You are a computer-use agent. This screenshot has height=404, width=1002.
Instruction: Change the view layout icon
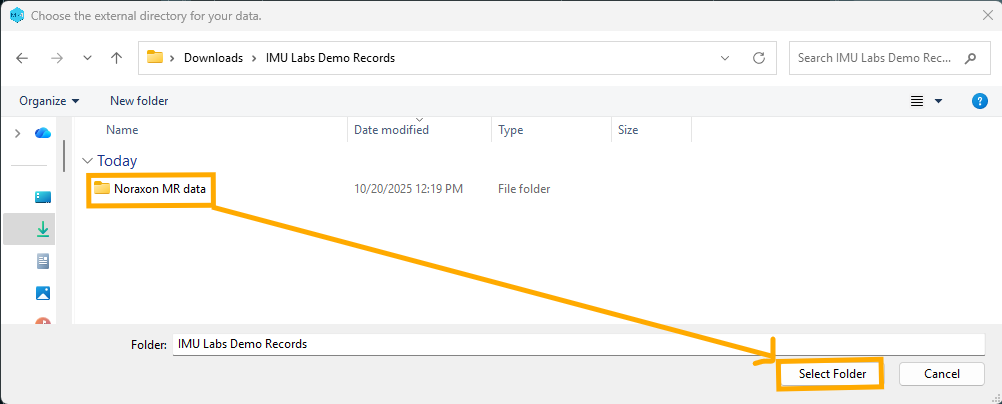pyautogui.click(x=917, y=101)
